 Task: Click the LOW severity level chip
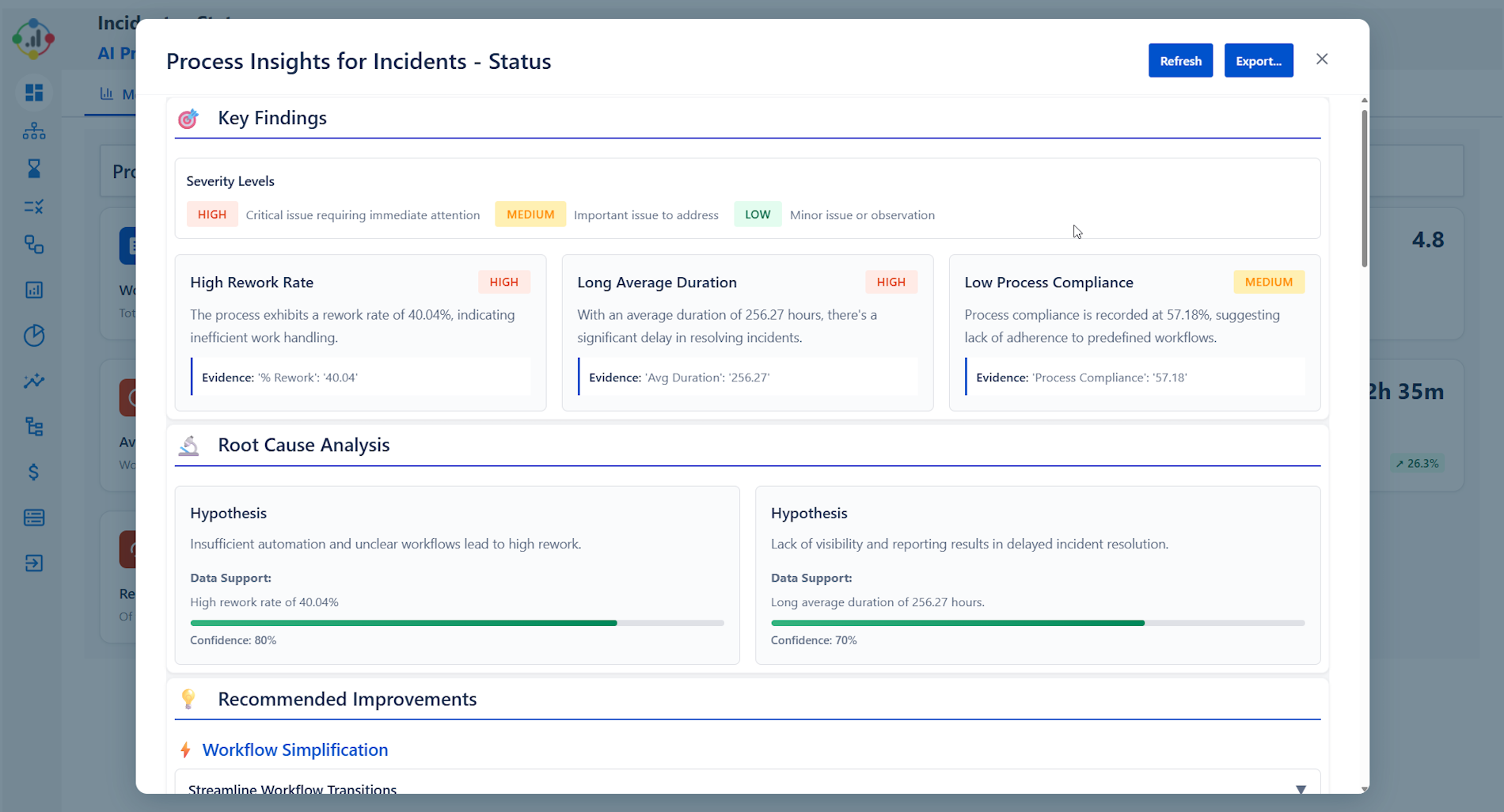tap(757, 214)
